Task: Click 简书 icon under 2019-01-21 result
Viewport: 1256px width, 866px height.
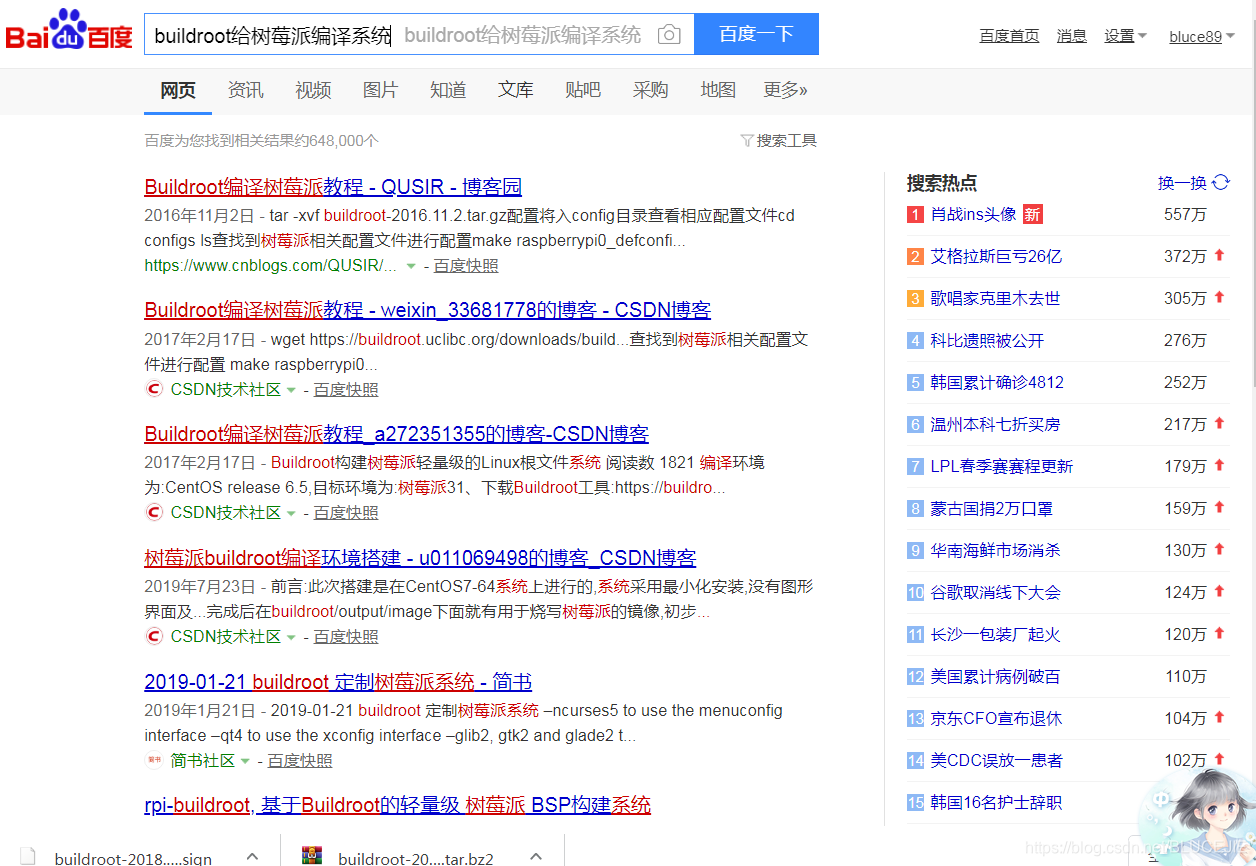Action: (x=154, y=760)
